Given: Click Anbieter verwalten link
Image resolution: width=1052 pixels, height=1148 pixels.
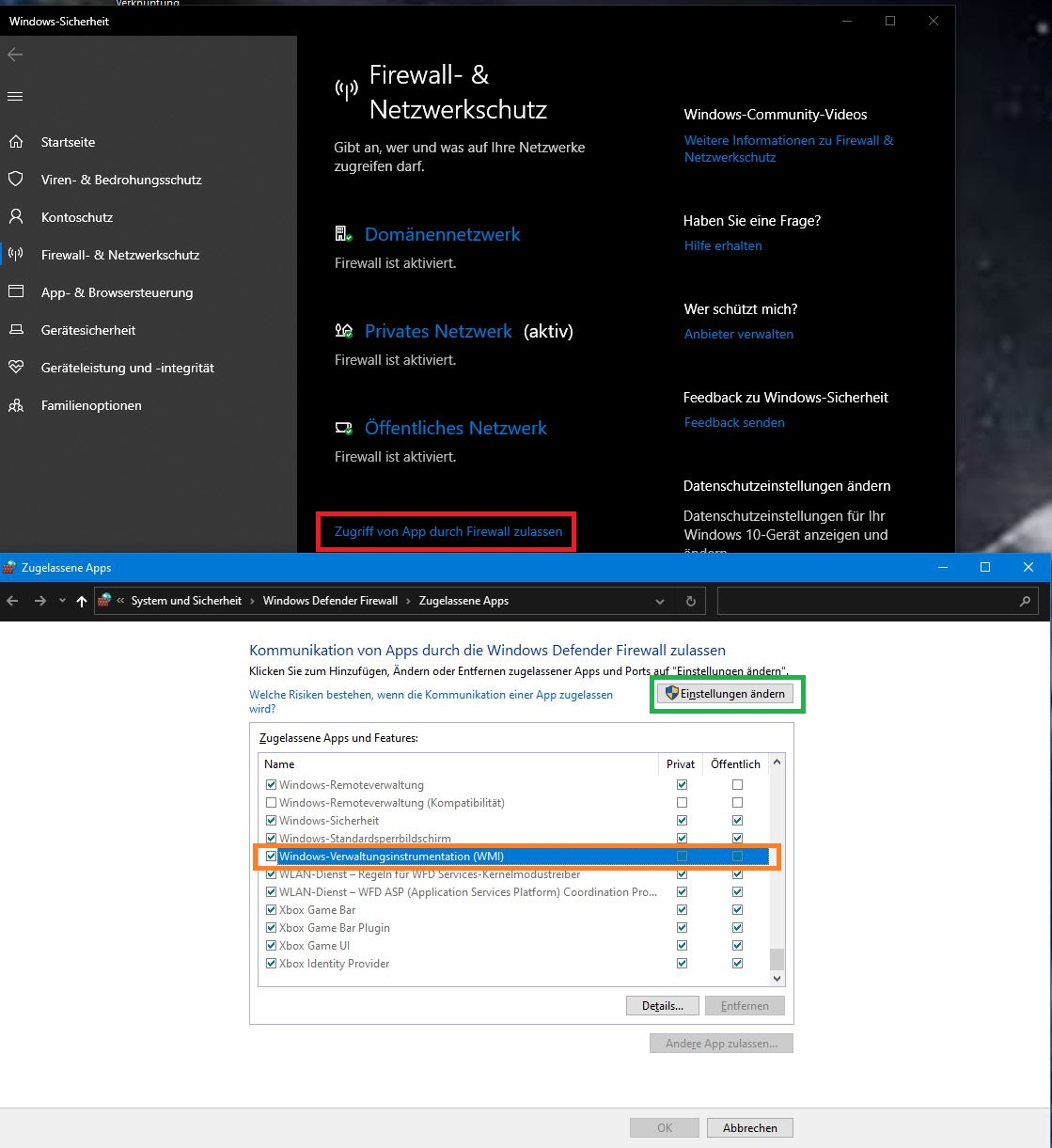Looking at the screenshot, I should (x=739, y=334).
